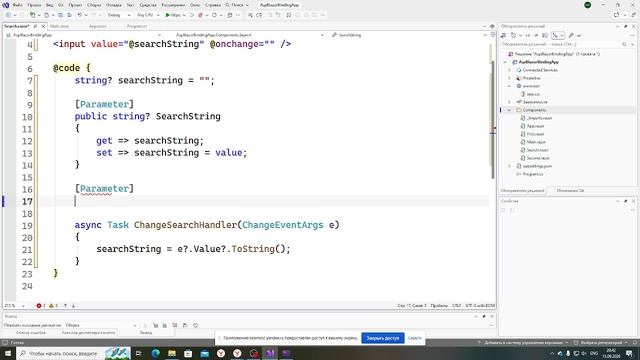The image size is (640, 360).
Task: Start debugging with the green https play button
Action: 173,15
